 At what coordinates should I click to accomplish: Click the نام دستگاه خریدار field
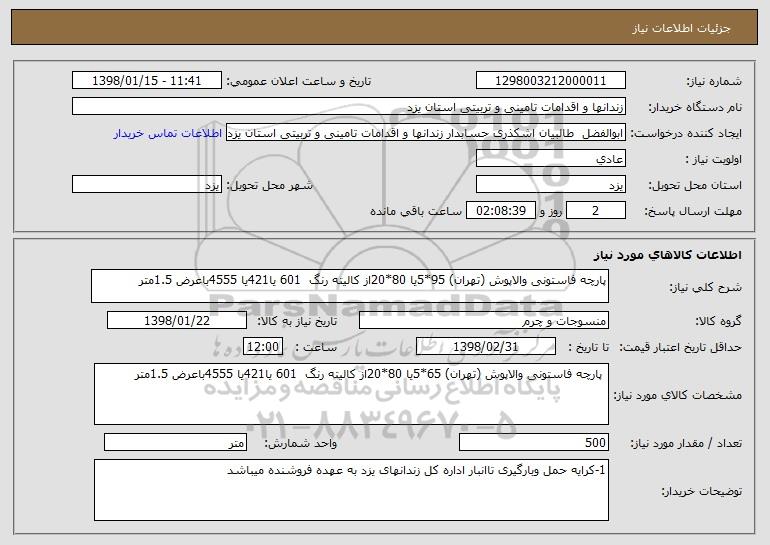pyautogui.click(x=349, y=107)
